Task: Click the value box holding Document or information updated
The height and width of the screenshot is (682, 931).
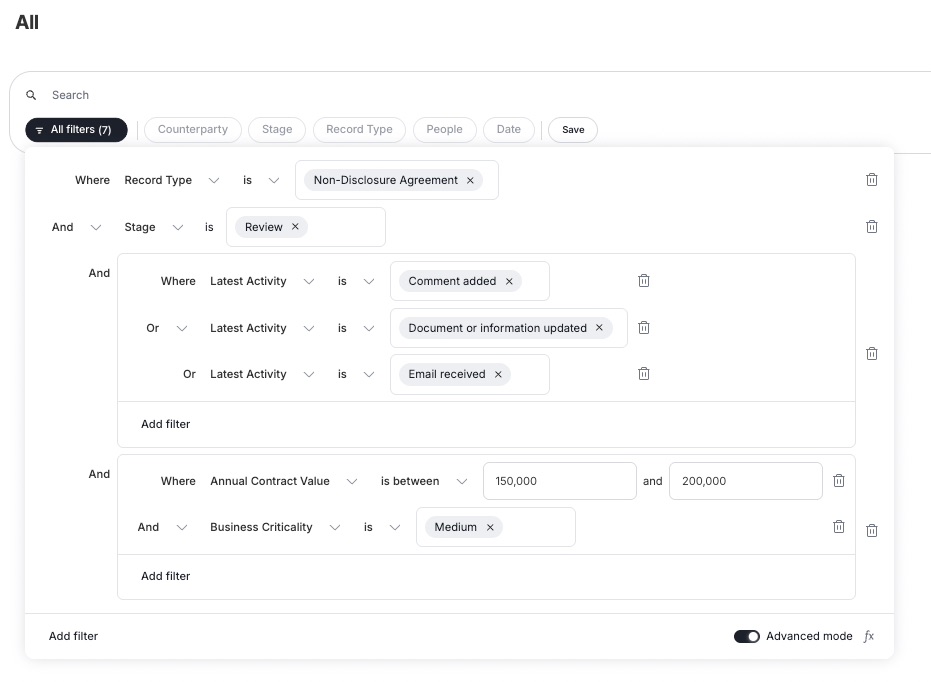Action: pos(509,328)
